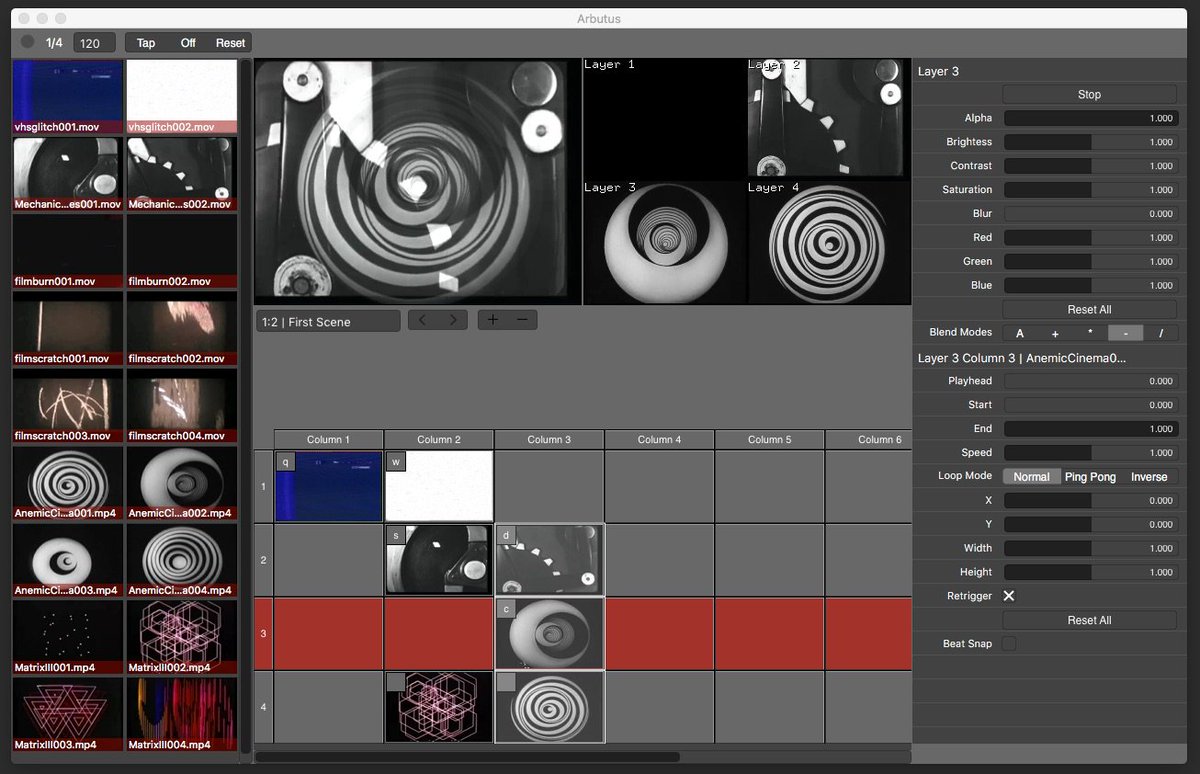Select the + add blend mode
This screenshot has width=1200, height=774.
(x=1055, y=333)
